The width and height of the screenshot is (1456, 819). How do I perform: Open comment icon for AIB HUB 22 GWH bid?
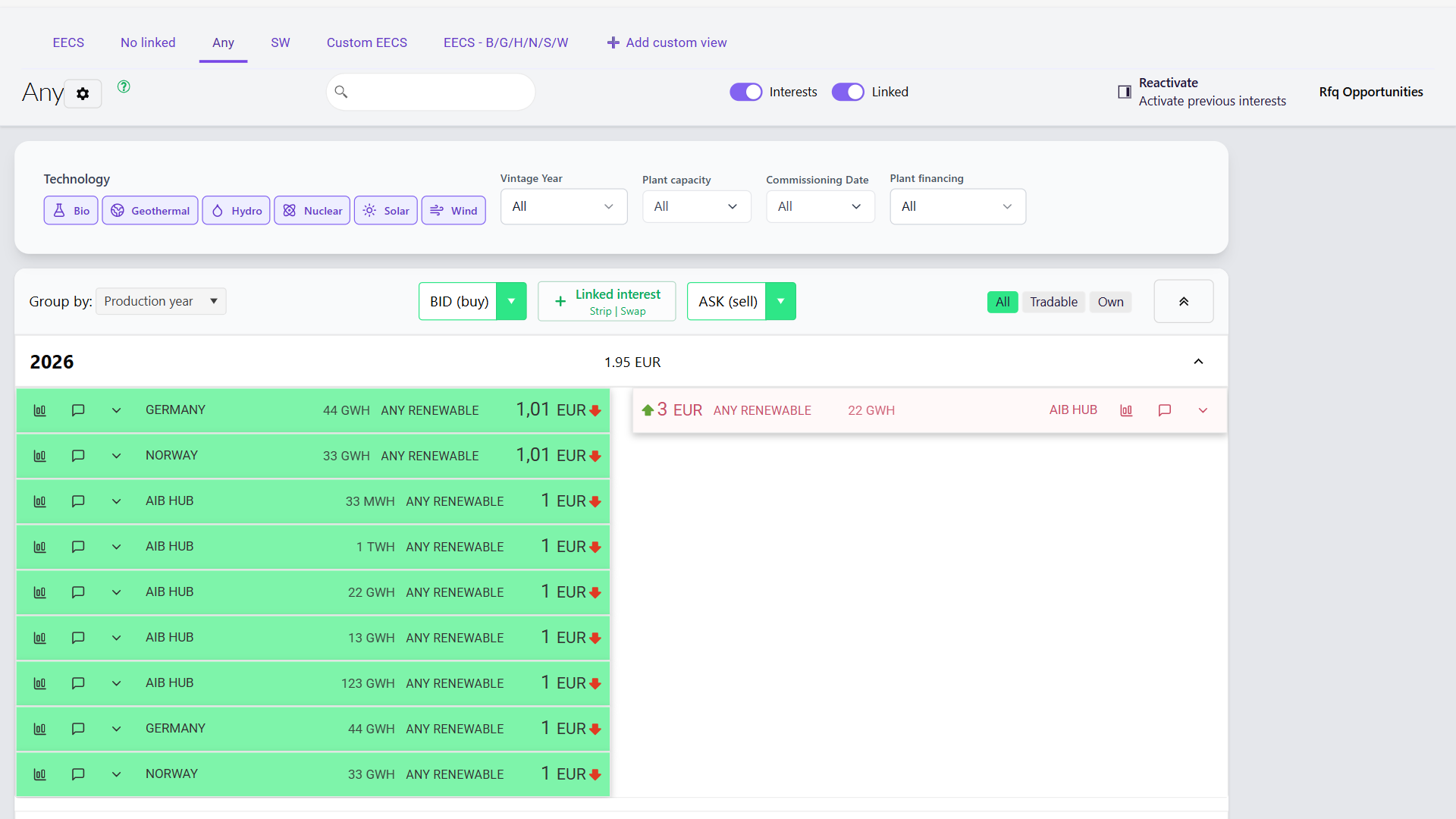point(78,592)
